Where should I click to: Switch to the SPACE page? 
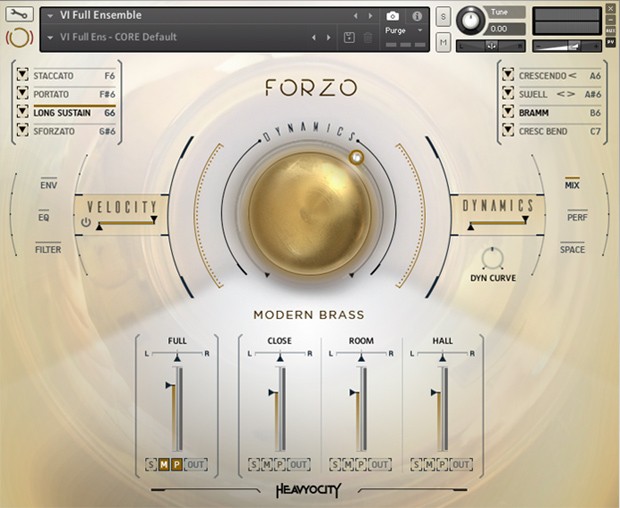click(572, 249)
